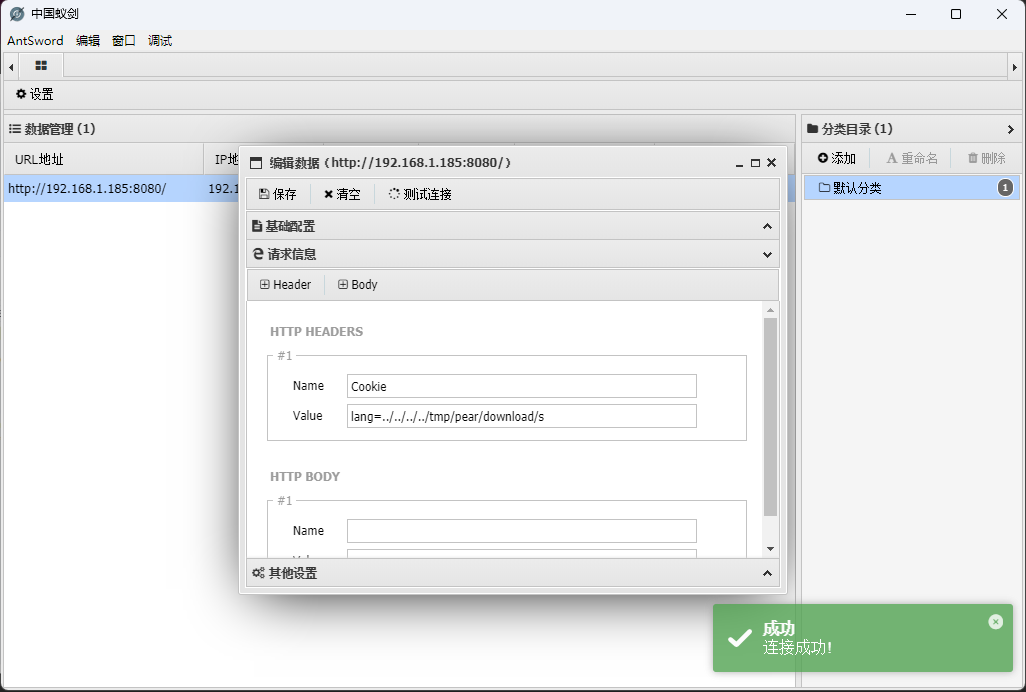Close the 编辑数据 dialog
This screenshot has height=692, width=1026.
pyautogui.click(x=771, y=163)
